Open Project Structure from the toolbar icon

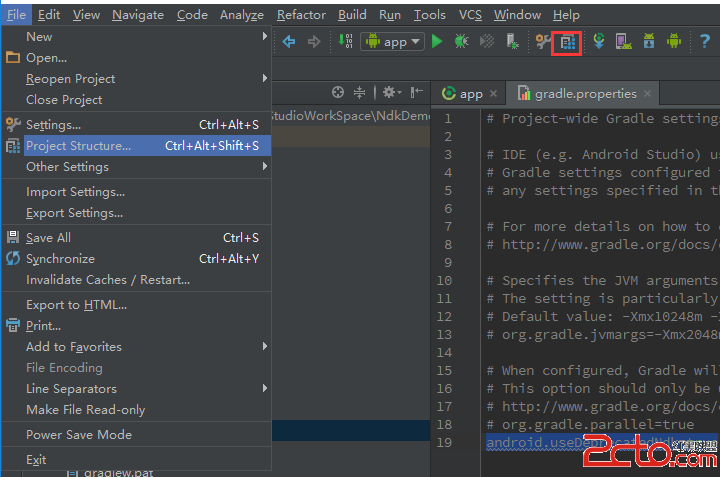point(568,42)
